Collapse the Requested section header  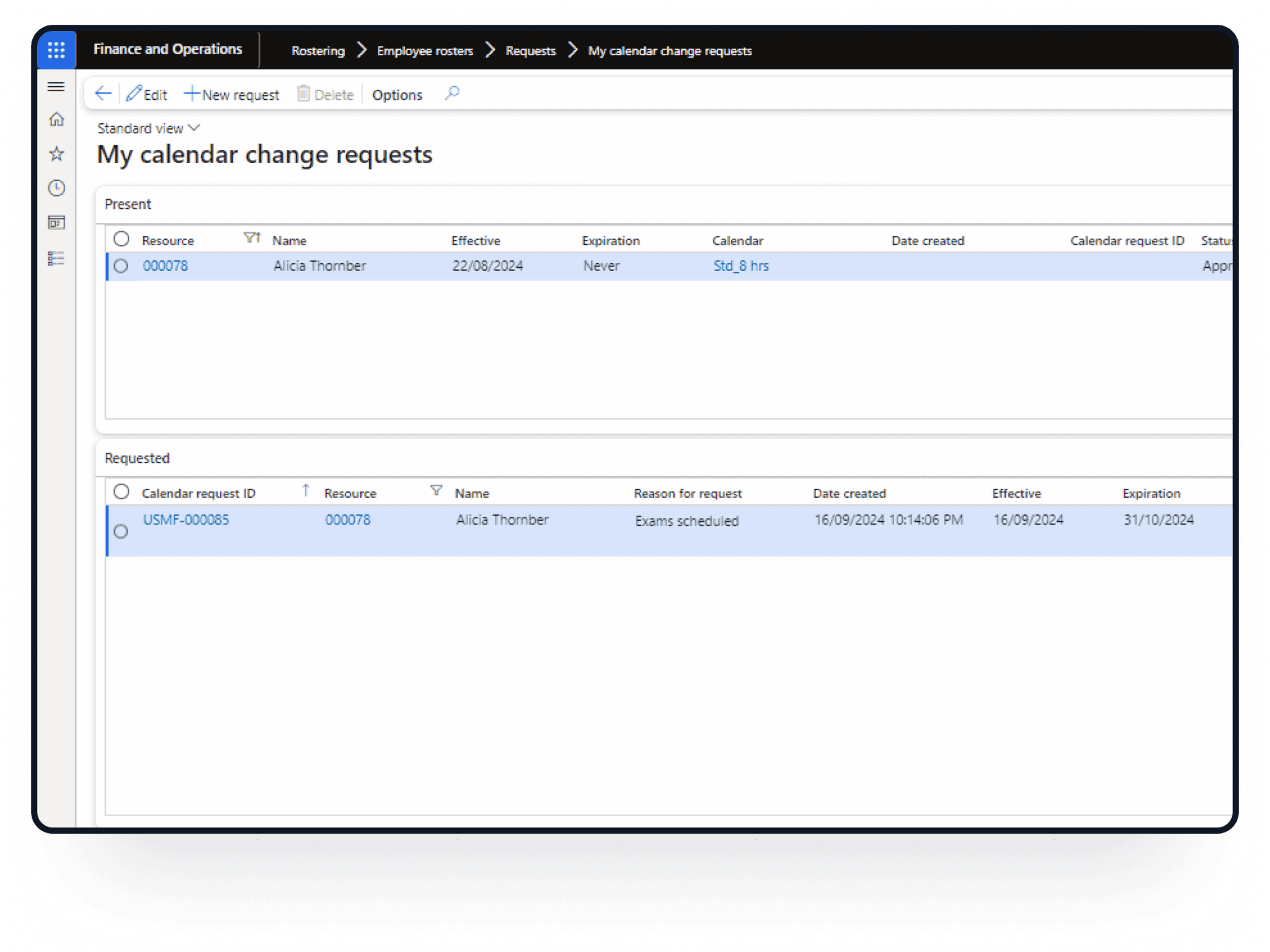(x=137, y=458)
